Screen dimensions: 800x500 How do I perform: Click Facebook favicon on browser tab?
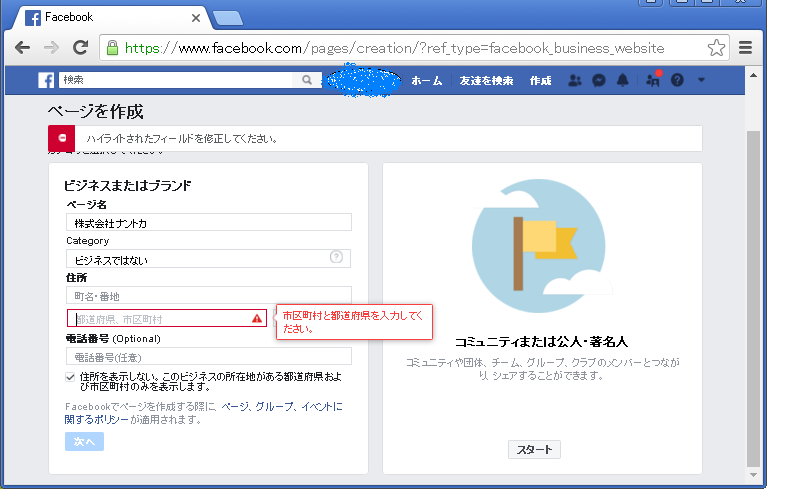33,18
